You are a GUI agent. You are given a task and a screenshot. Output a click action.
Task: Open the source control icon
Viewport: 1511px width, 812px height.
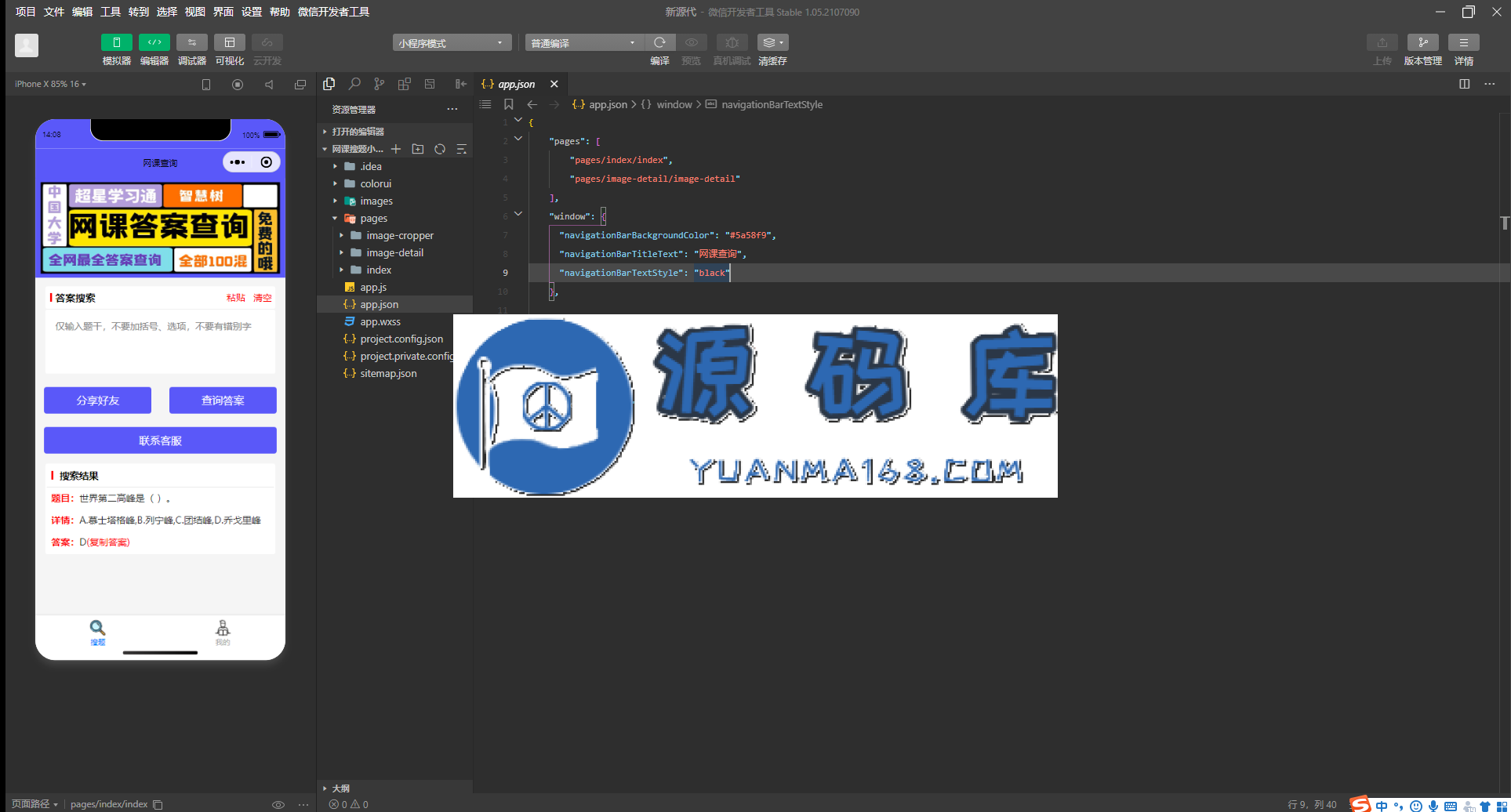pos(380,84)
